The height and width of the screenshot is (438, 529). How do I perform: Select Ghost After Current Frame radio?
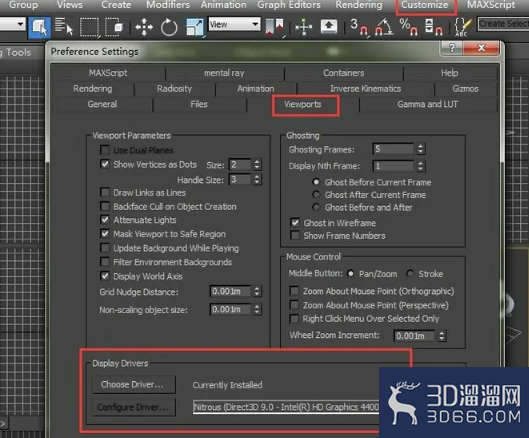(316, 194)
